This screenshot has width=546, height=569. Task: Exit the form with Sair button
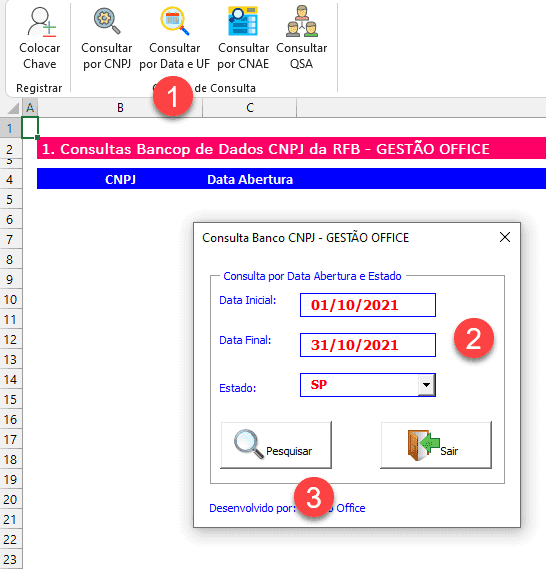pos(436,445)
